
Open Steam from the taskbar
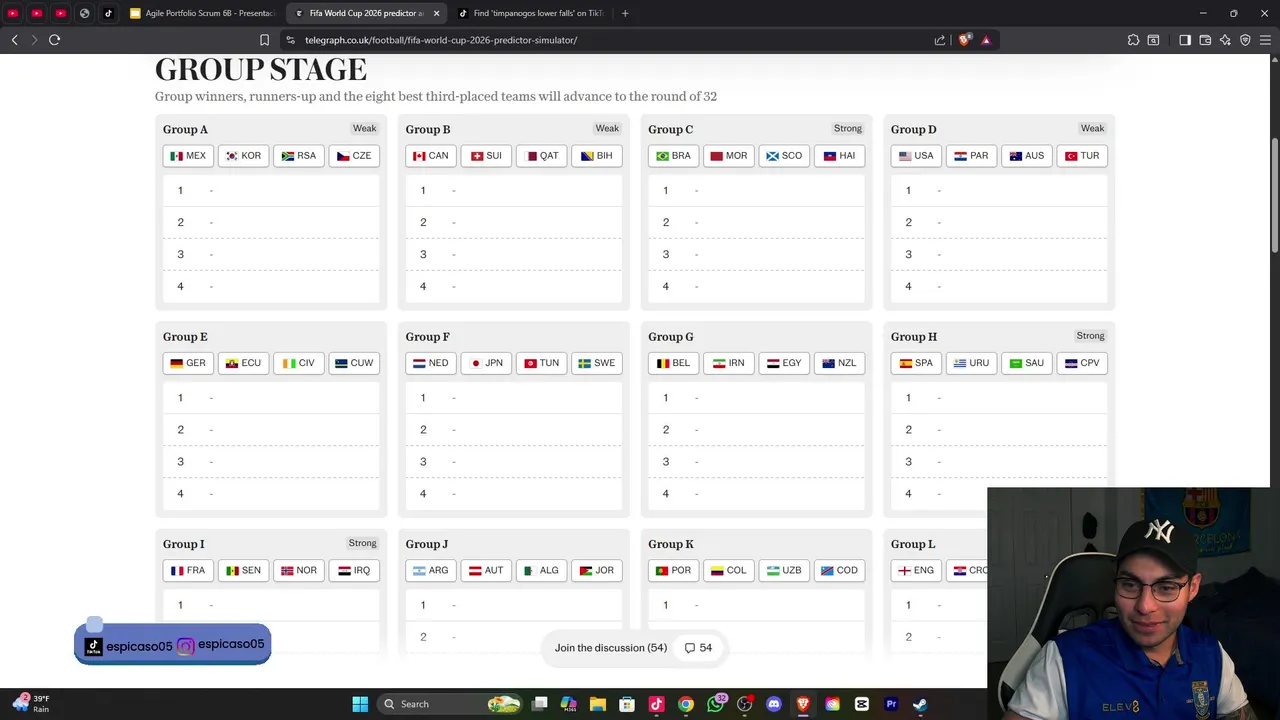(x=920, y=704)
